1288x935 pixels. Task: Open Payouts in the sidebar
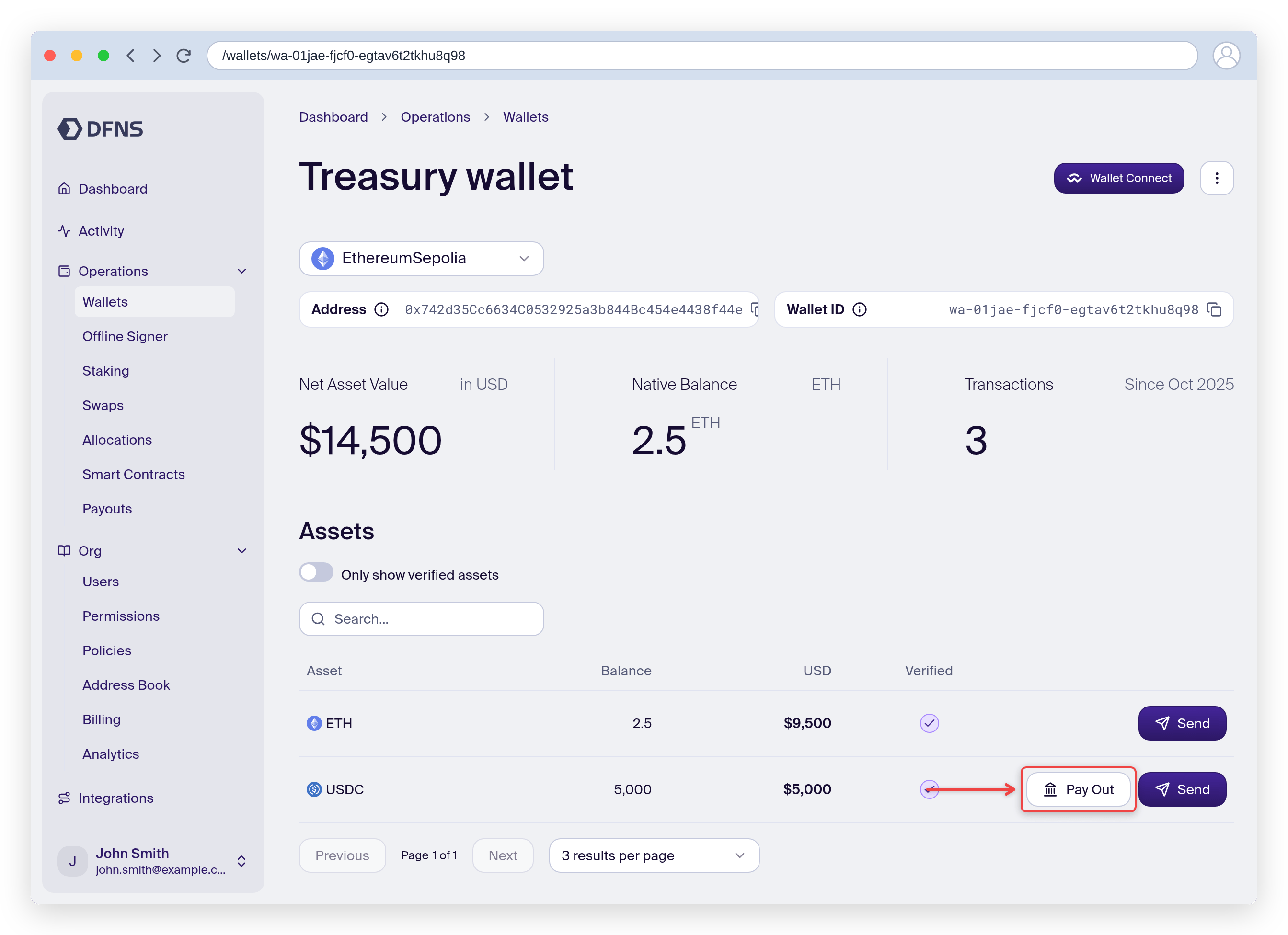click(x=107, y=509)
